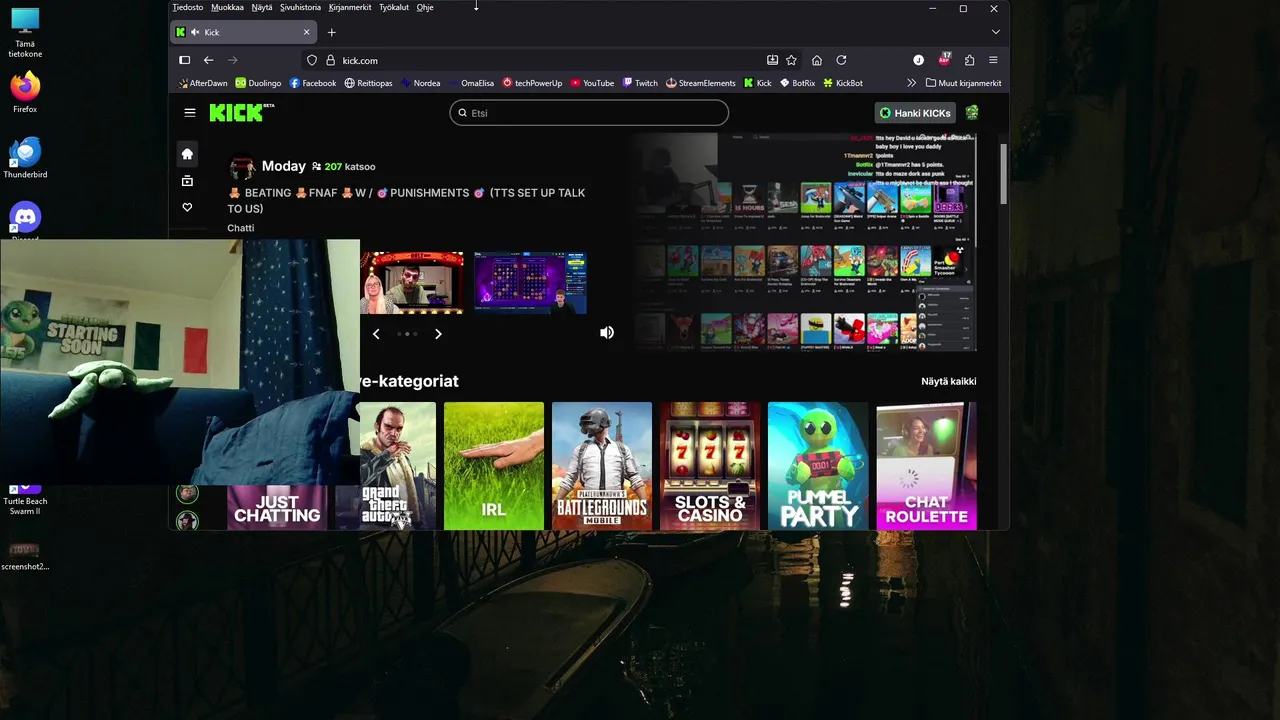Open the Twitch bookmark

click(x=640, y=83)
